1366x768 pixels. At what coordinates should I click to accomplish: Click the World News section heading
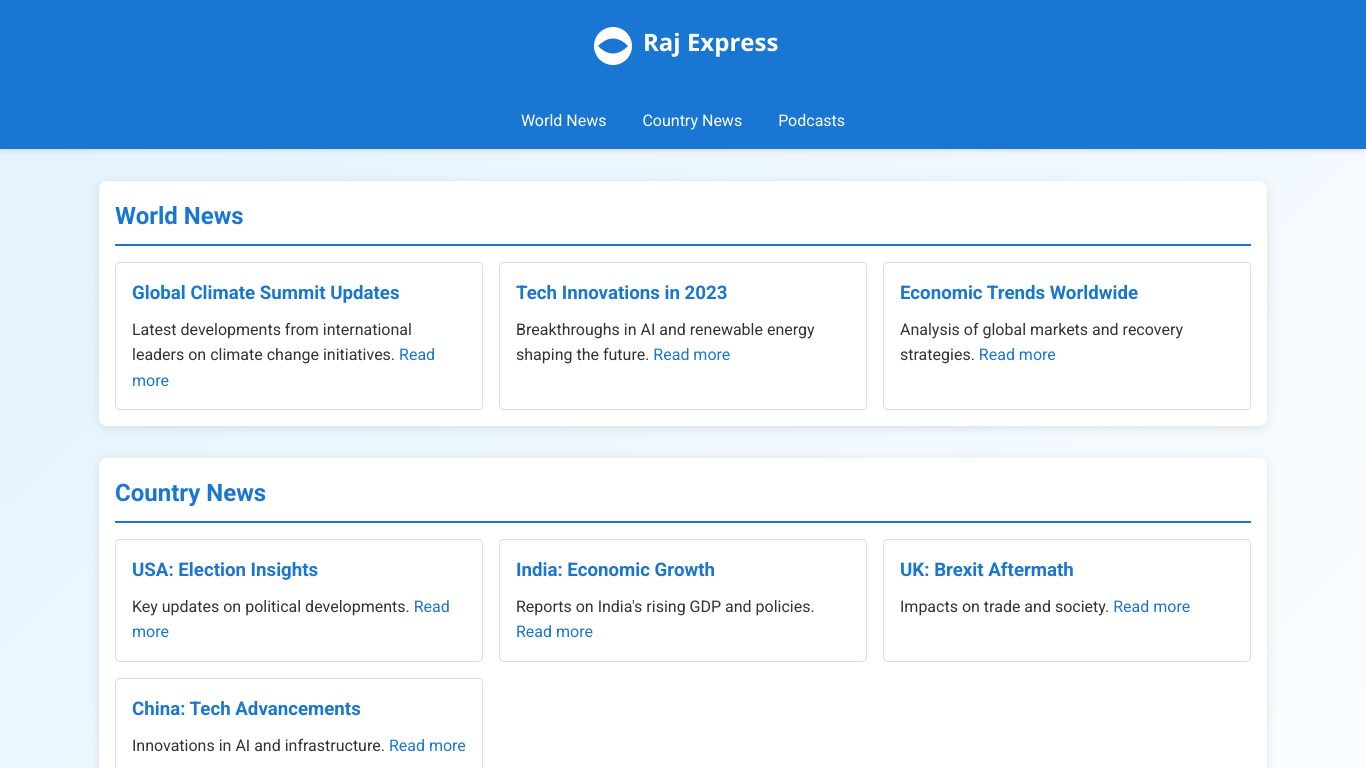tap(179, 216)
